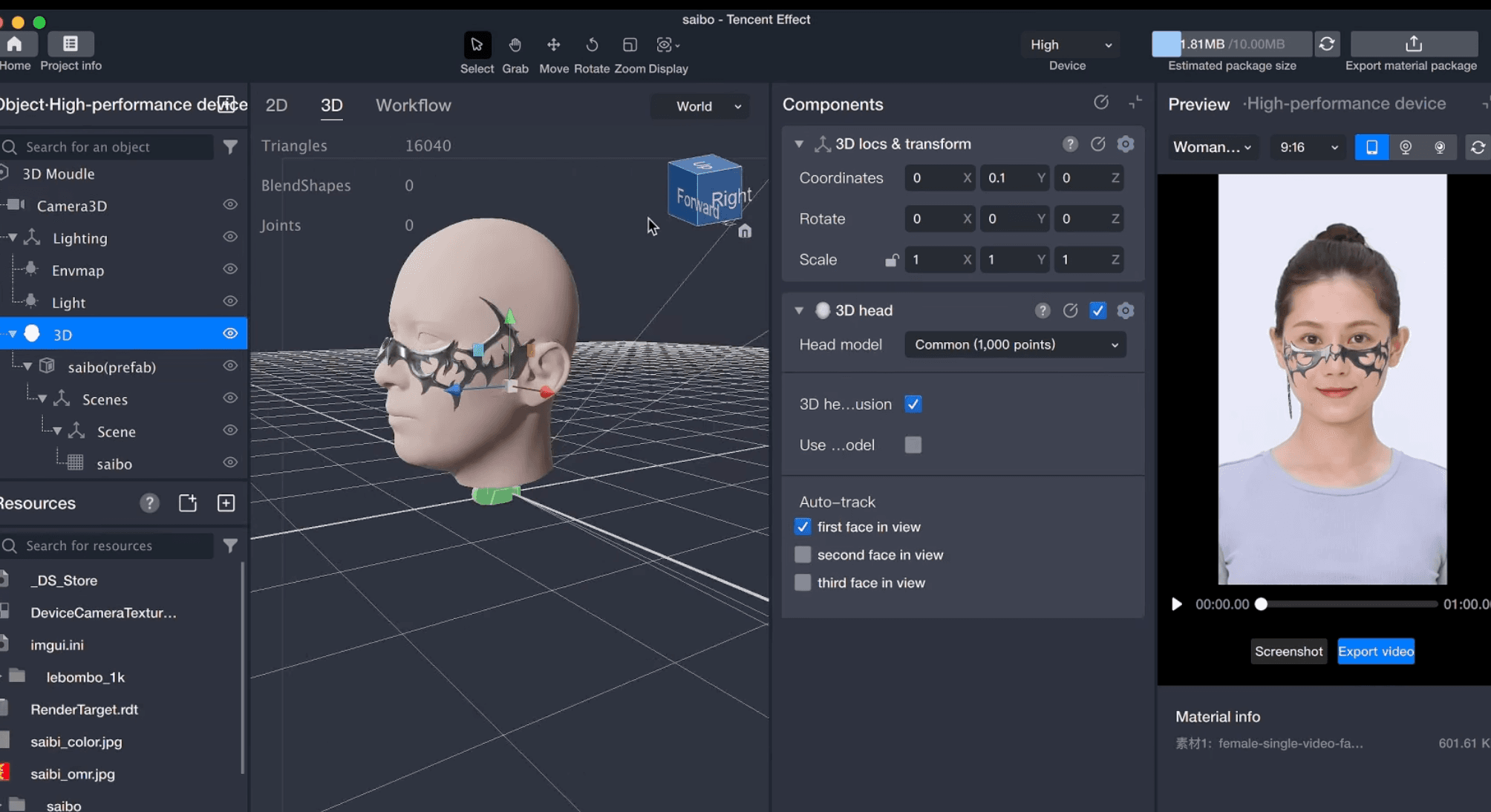Switch to the 2D tab

[x=276, y=105]
